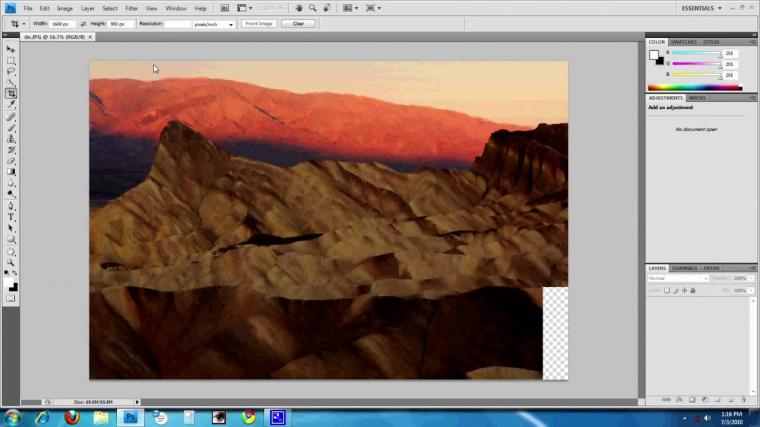
Task: Open Firefox from the Windows taskbar
Action: point(71,417)
